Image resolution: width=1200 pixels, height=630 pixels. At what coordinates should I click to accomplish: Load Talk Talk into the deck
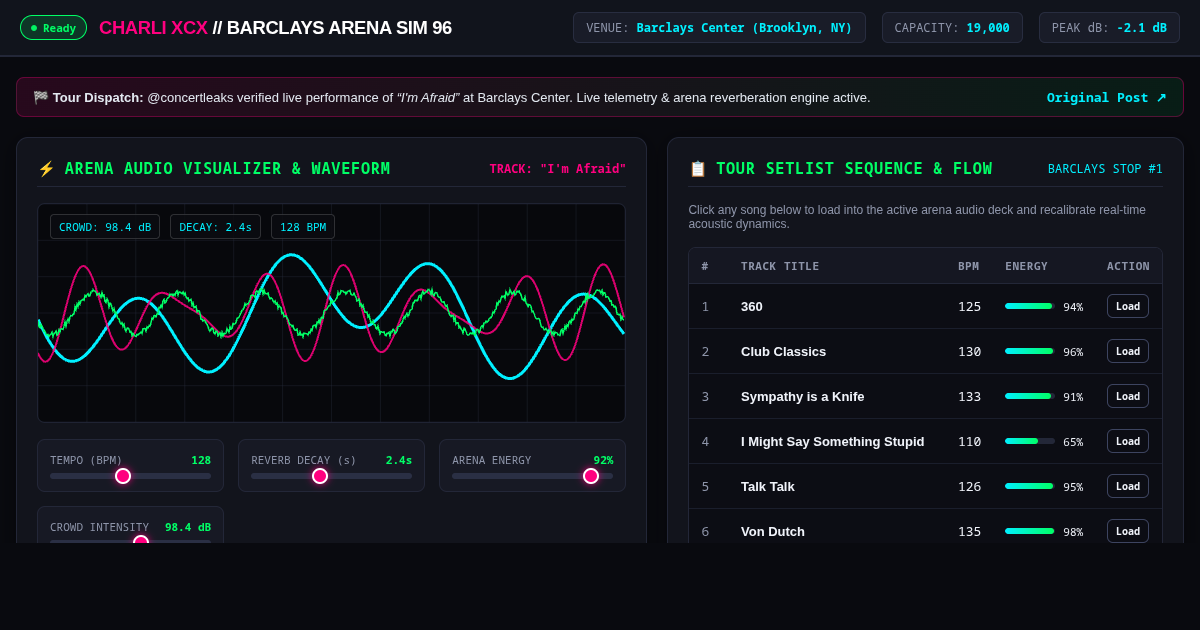pyautogui.click(x=1128, y=486)
